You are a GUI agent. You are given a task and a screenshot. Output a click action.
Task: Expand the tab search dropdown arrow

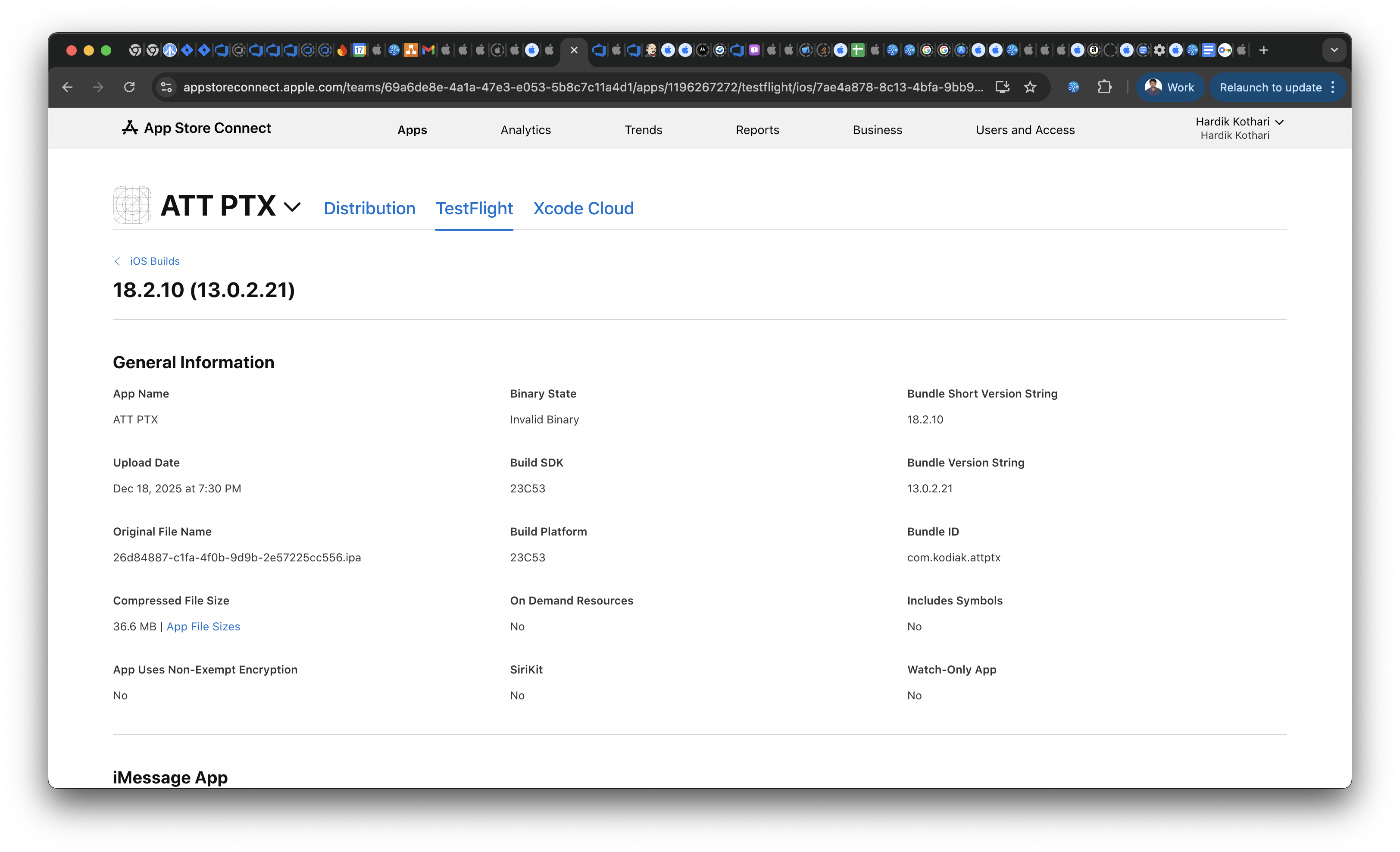tap(1334, 50)
